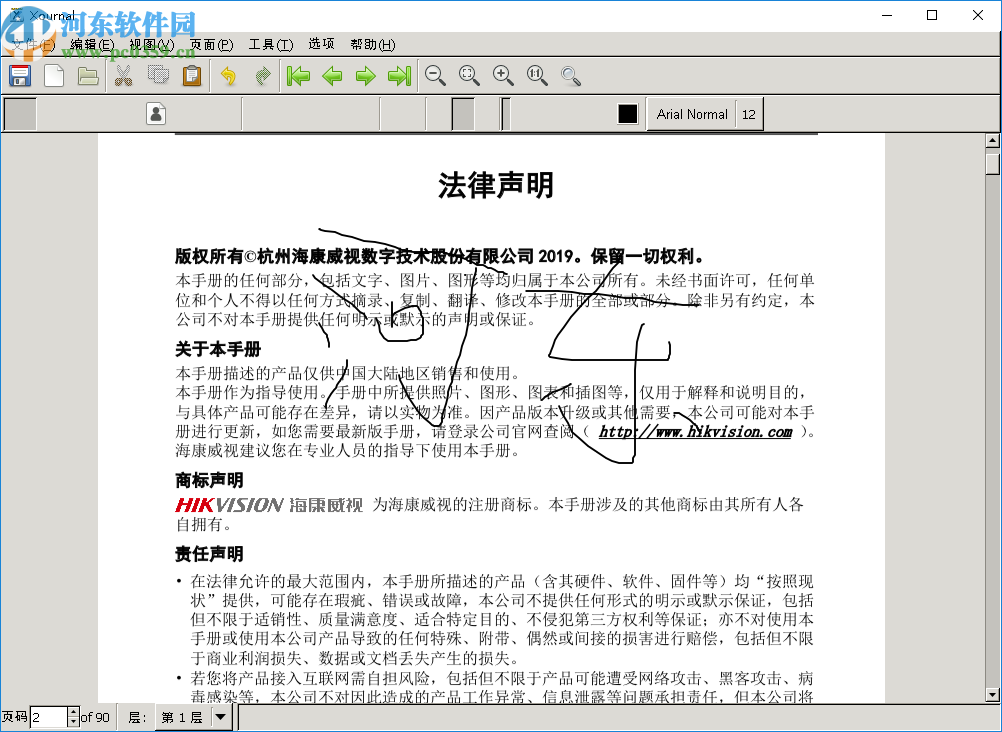Cut the selection with scissors icon
The height and width of the screenshot is (732, 1002).
(123, 76)
